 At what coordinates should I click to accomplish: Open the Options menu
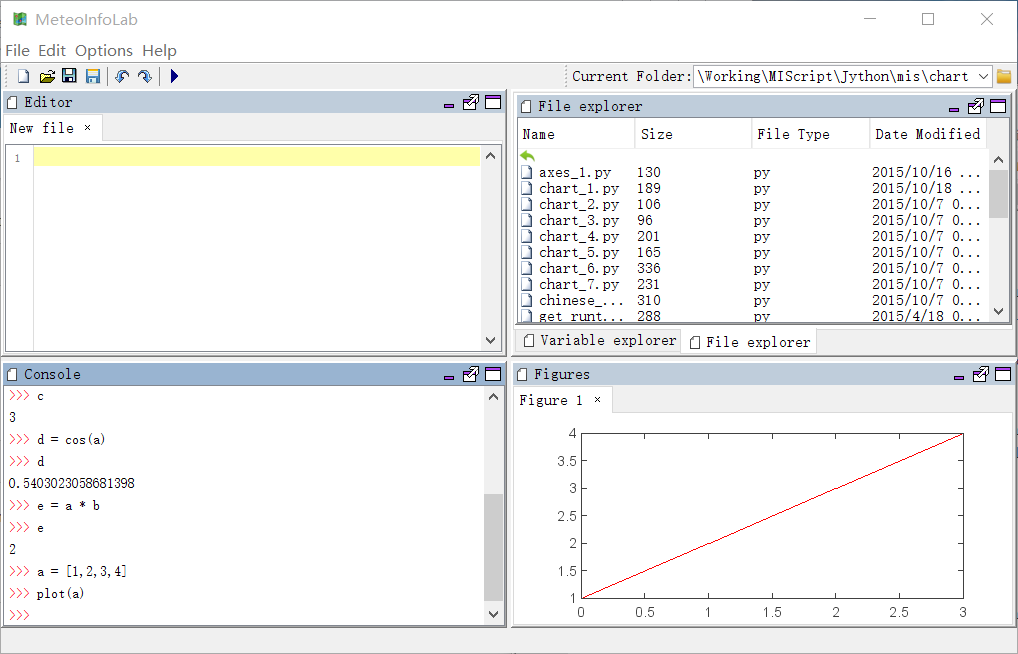(x=104, y=50)
